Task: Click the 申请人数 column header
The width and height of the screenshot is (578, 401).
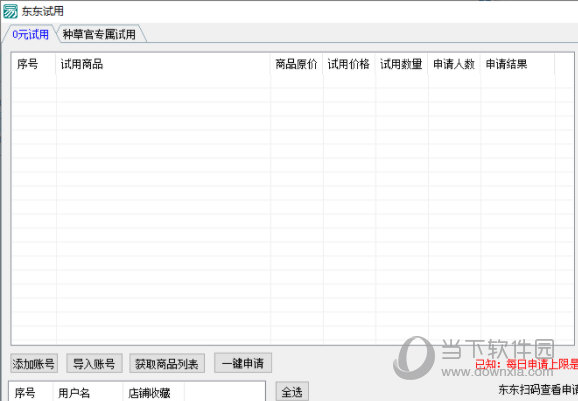Action: (x=455, y=64)
